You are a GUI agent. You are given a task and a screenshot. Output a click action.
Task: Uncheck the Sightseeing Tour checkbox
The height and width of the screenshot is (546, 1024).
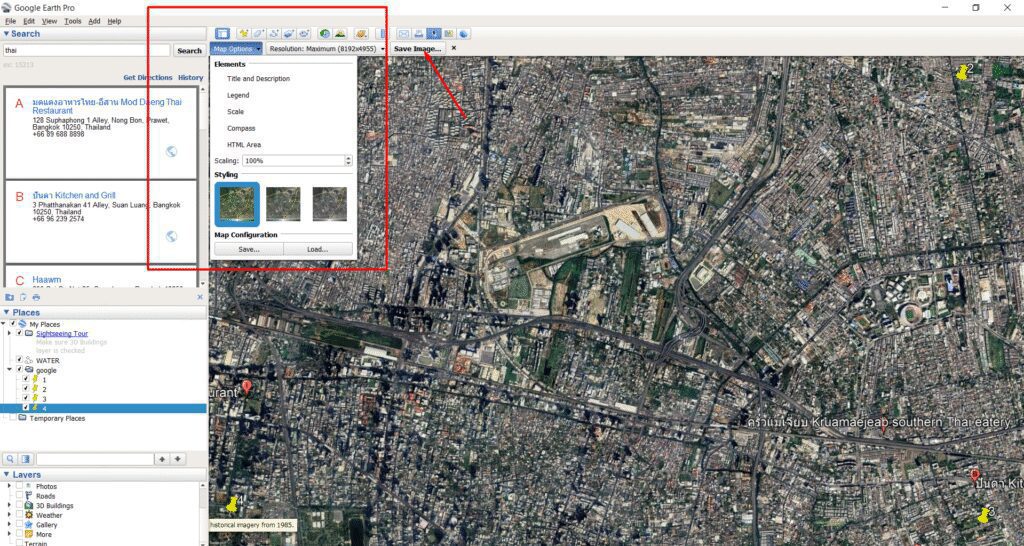19,333
